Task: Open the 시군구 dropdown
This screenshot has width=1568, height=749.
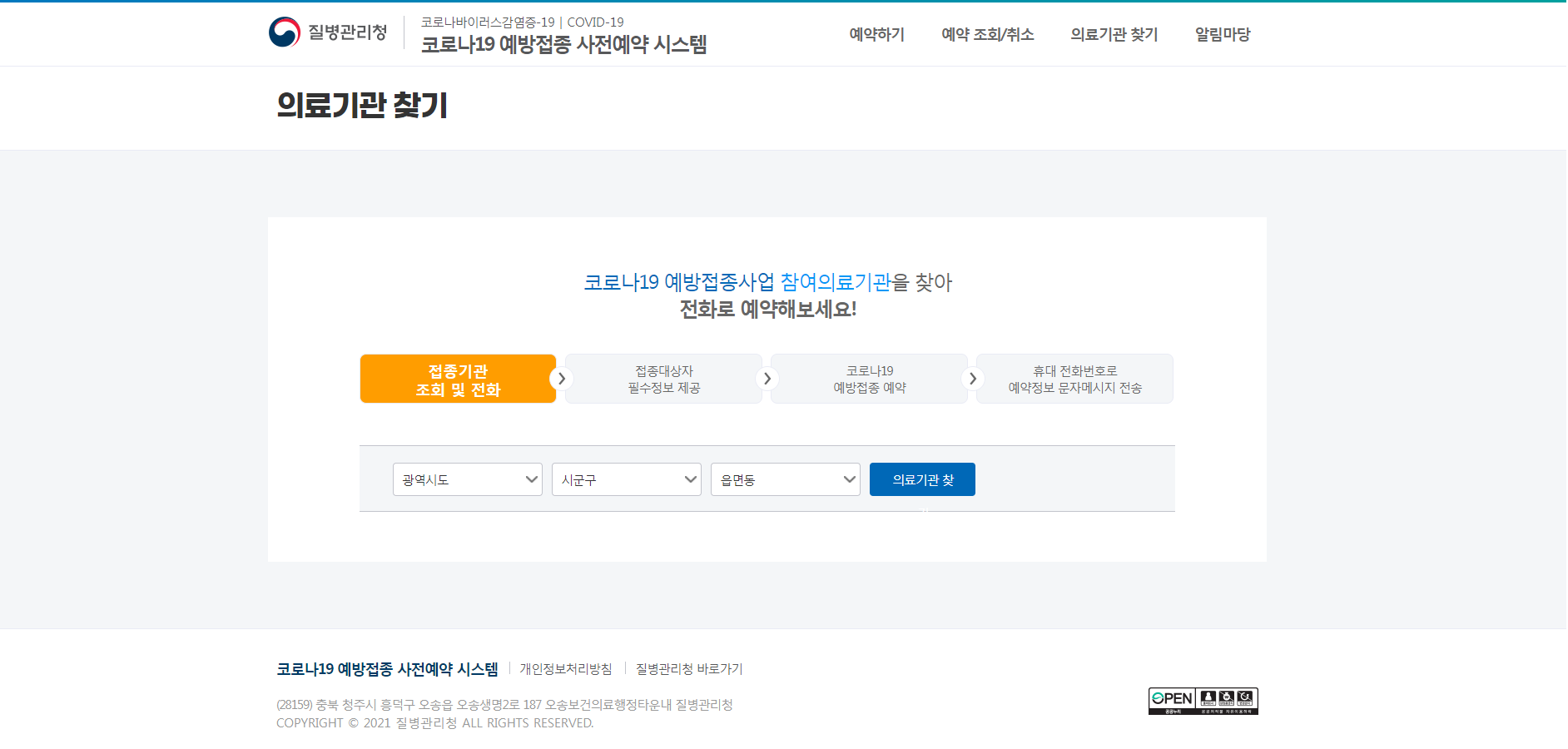Action: pos(626,479)
